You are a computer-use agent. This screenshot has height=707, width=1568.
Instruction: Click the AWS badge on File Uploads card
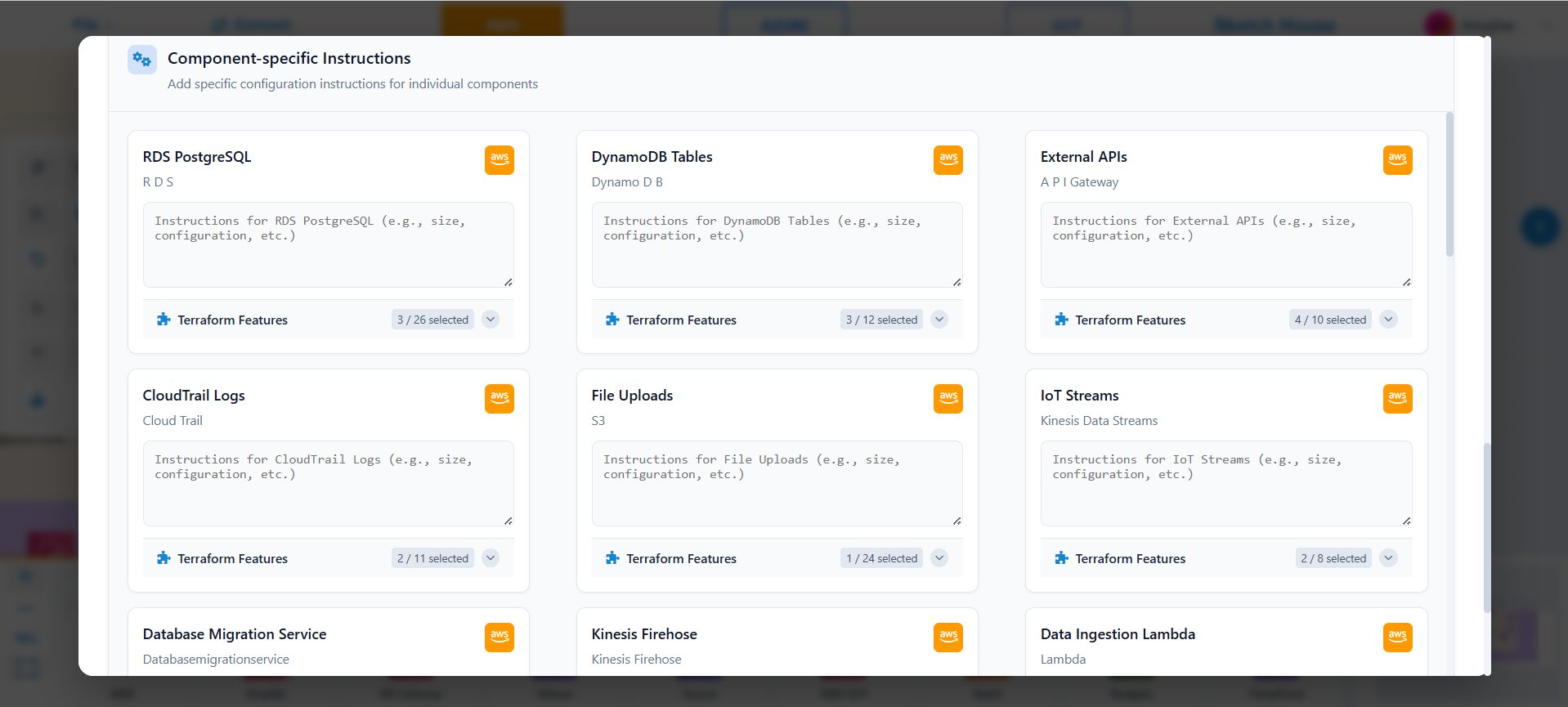tap(948, 398)
